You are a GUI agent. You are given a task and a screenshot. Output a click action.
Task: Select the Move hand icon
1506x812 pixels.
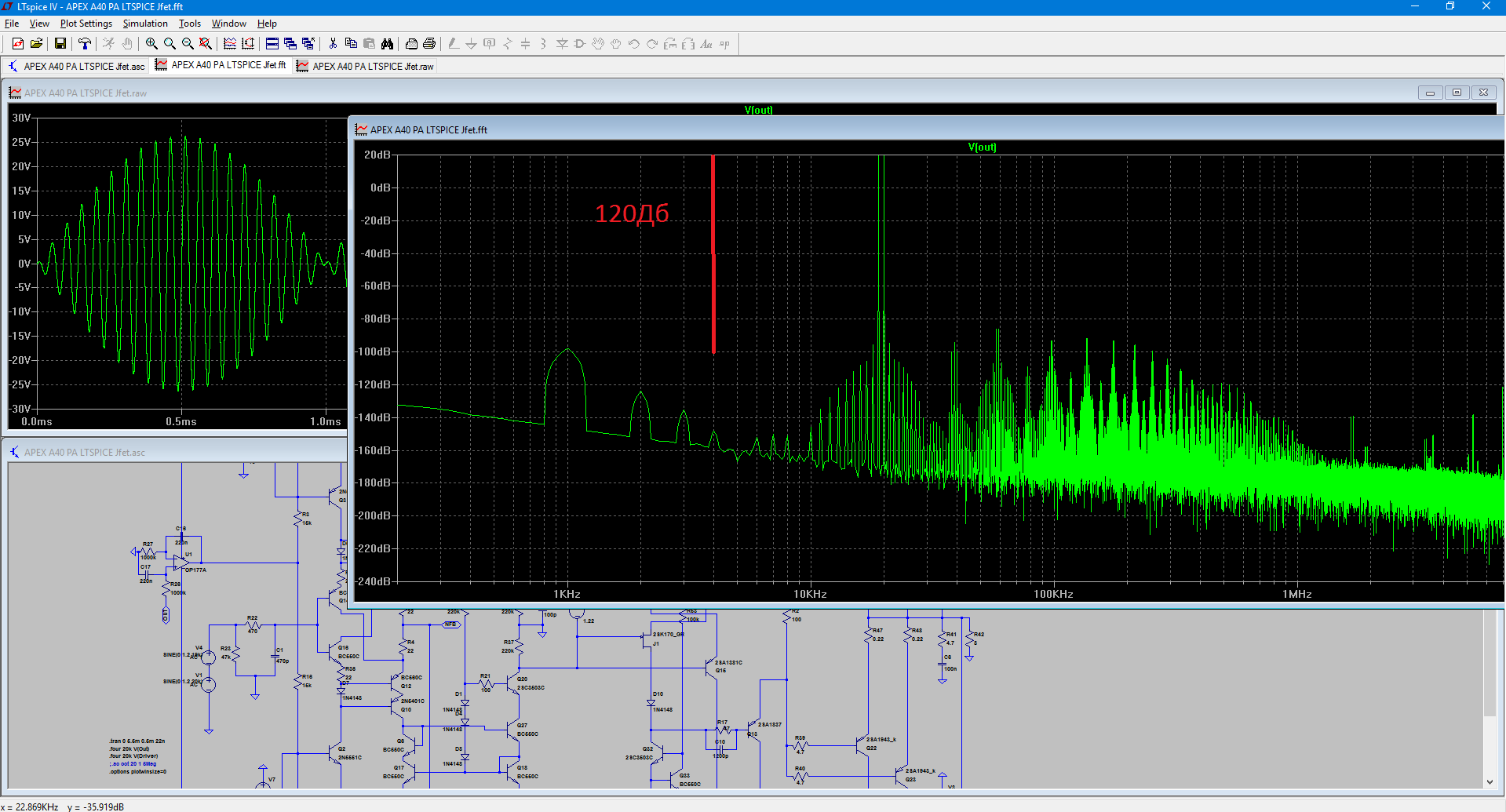click(x=598, y=44)
